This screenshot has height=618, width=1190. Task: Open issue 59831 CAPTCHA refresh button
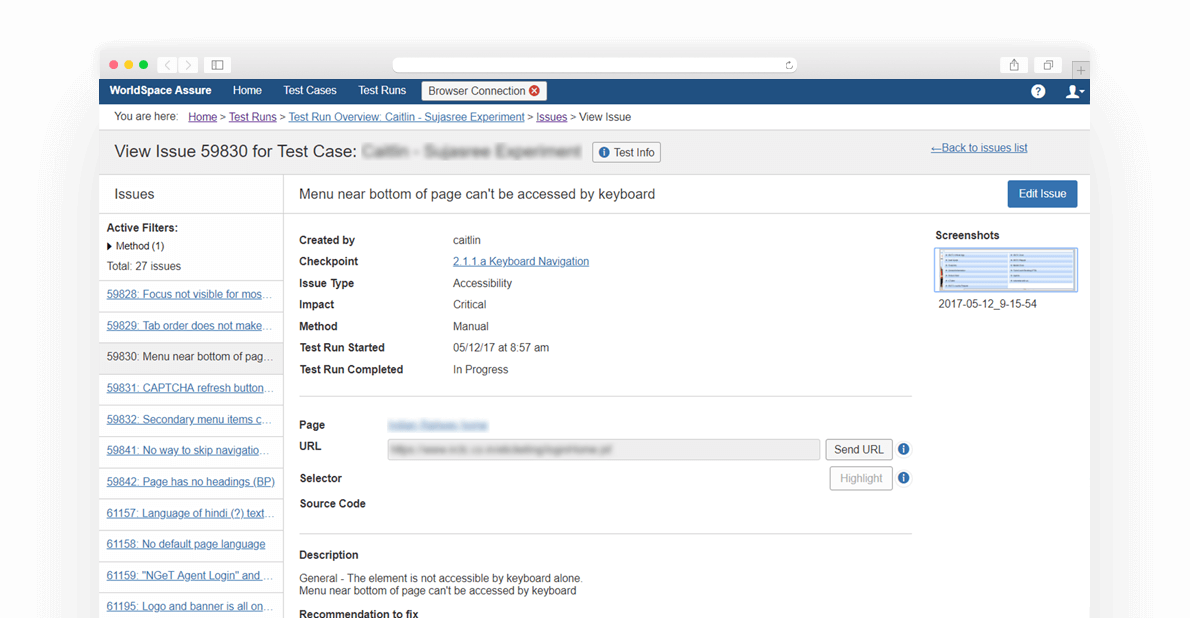point(190,388)
